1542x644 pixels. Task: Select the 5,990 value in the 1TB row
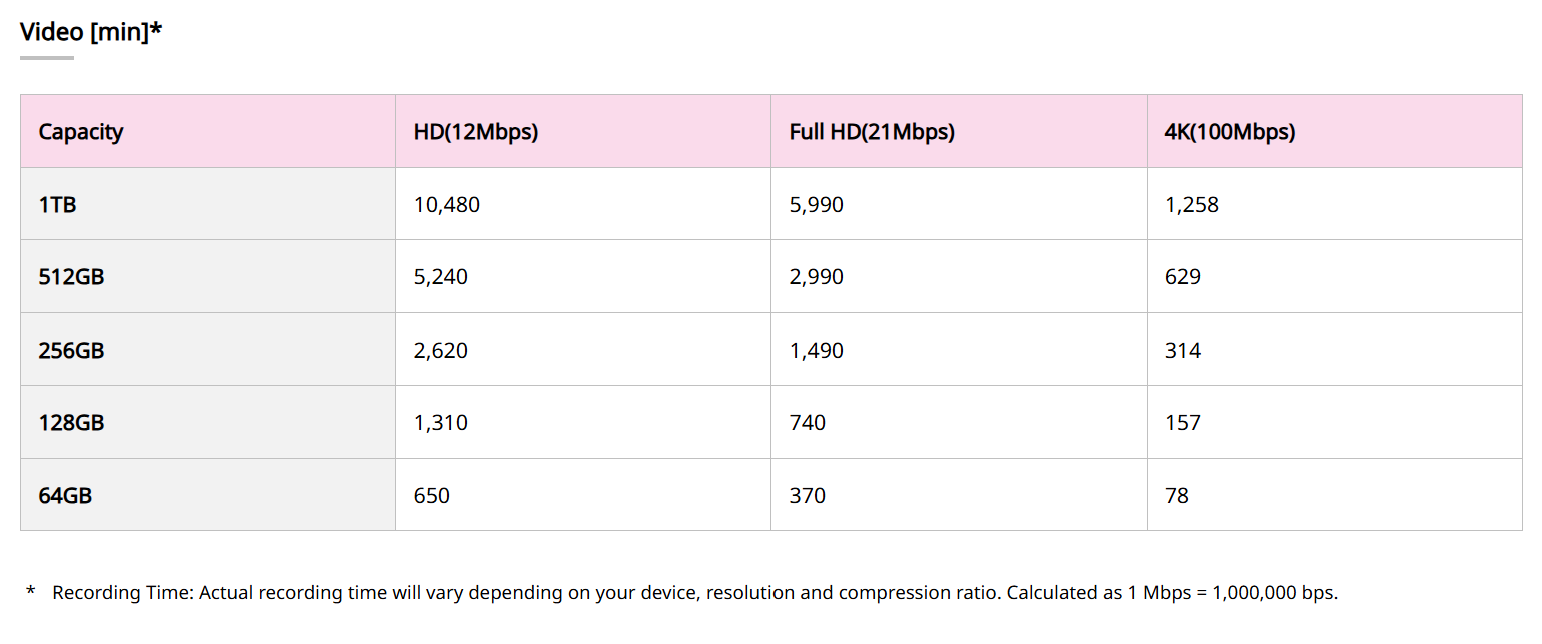pos(817,205)
